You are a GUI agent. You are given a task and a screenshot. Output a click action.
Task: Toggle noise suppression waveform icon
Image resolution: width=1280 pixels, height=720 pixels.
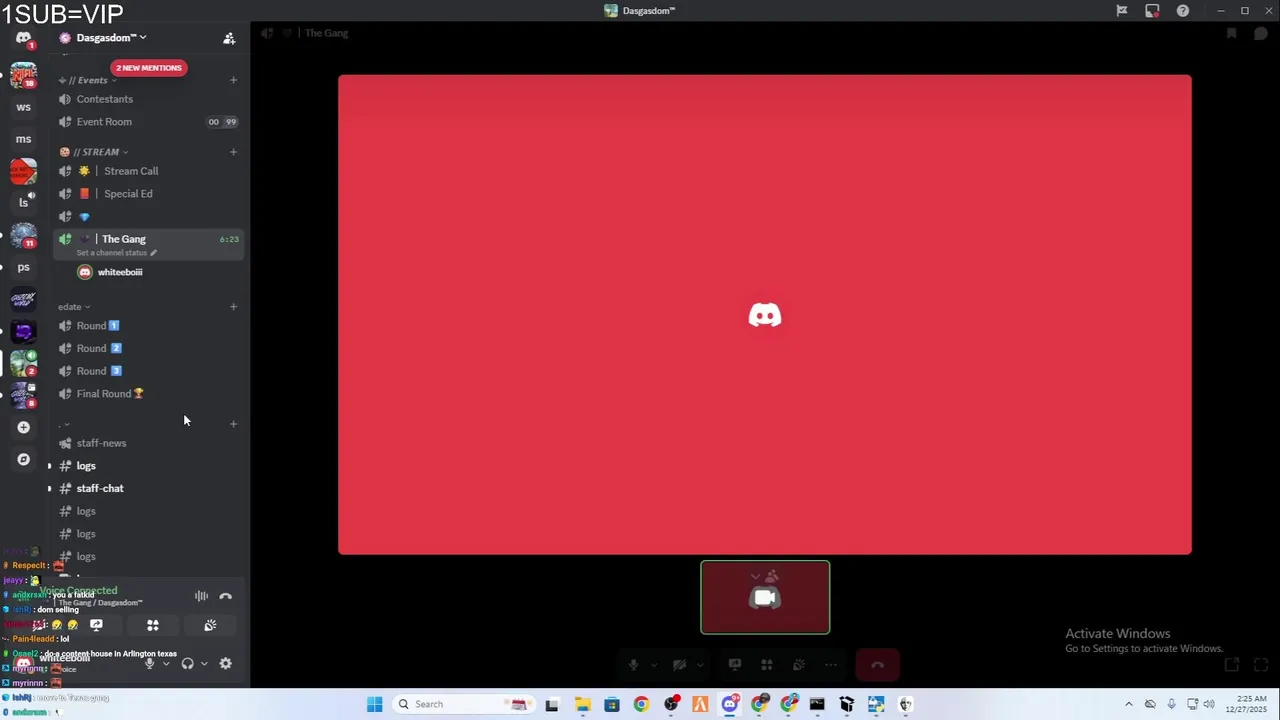click(201, 596)
